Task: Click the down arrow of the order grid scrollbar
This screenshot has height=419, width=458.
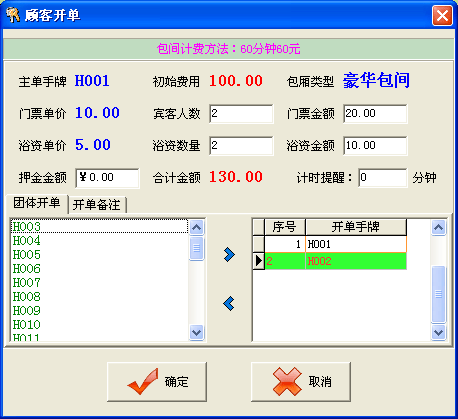Action: 438,332
